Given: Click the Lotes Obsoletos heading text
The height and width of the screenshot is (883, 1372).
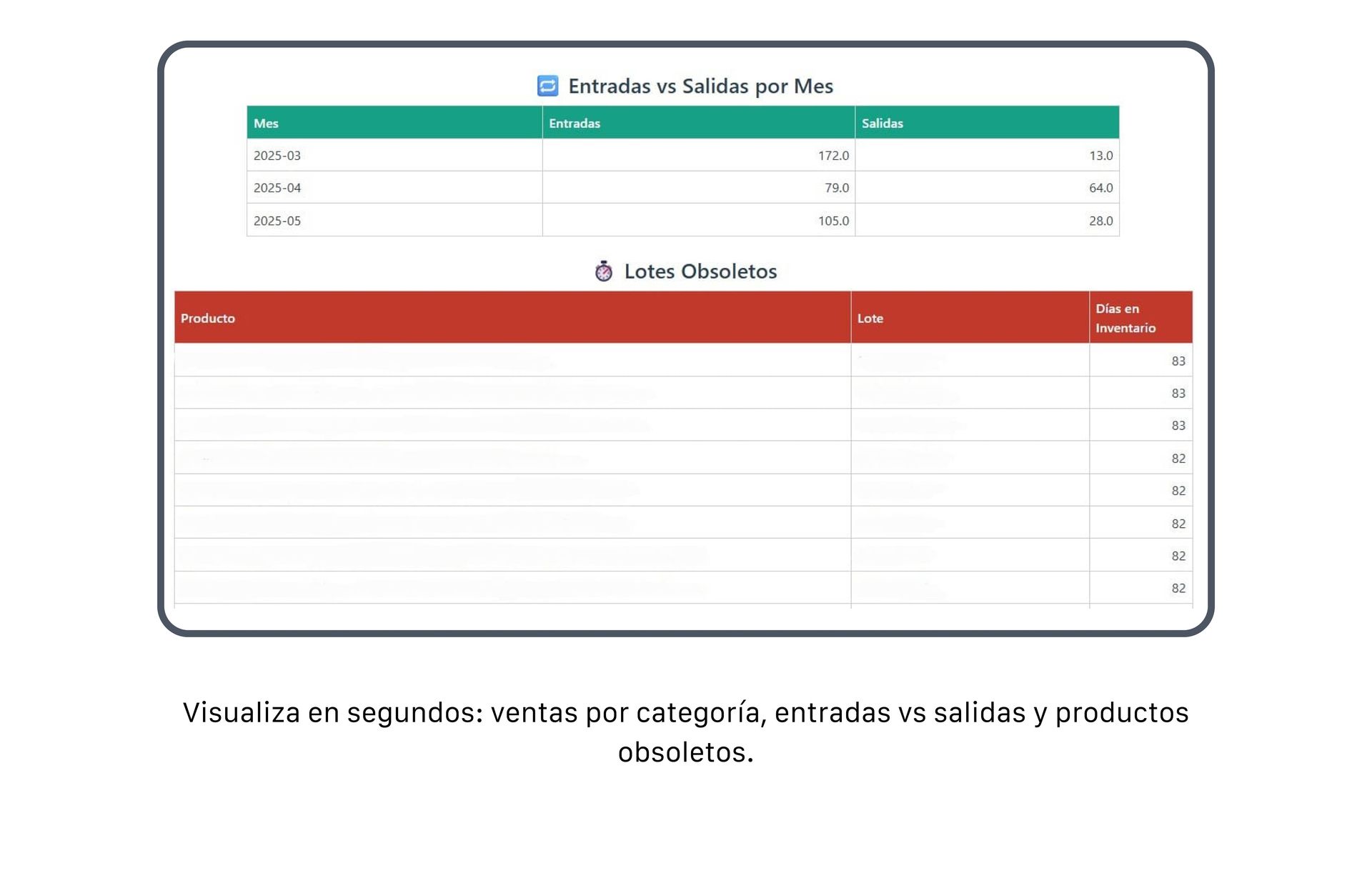Looking at the screenshot, I should (700, 271).
